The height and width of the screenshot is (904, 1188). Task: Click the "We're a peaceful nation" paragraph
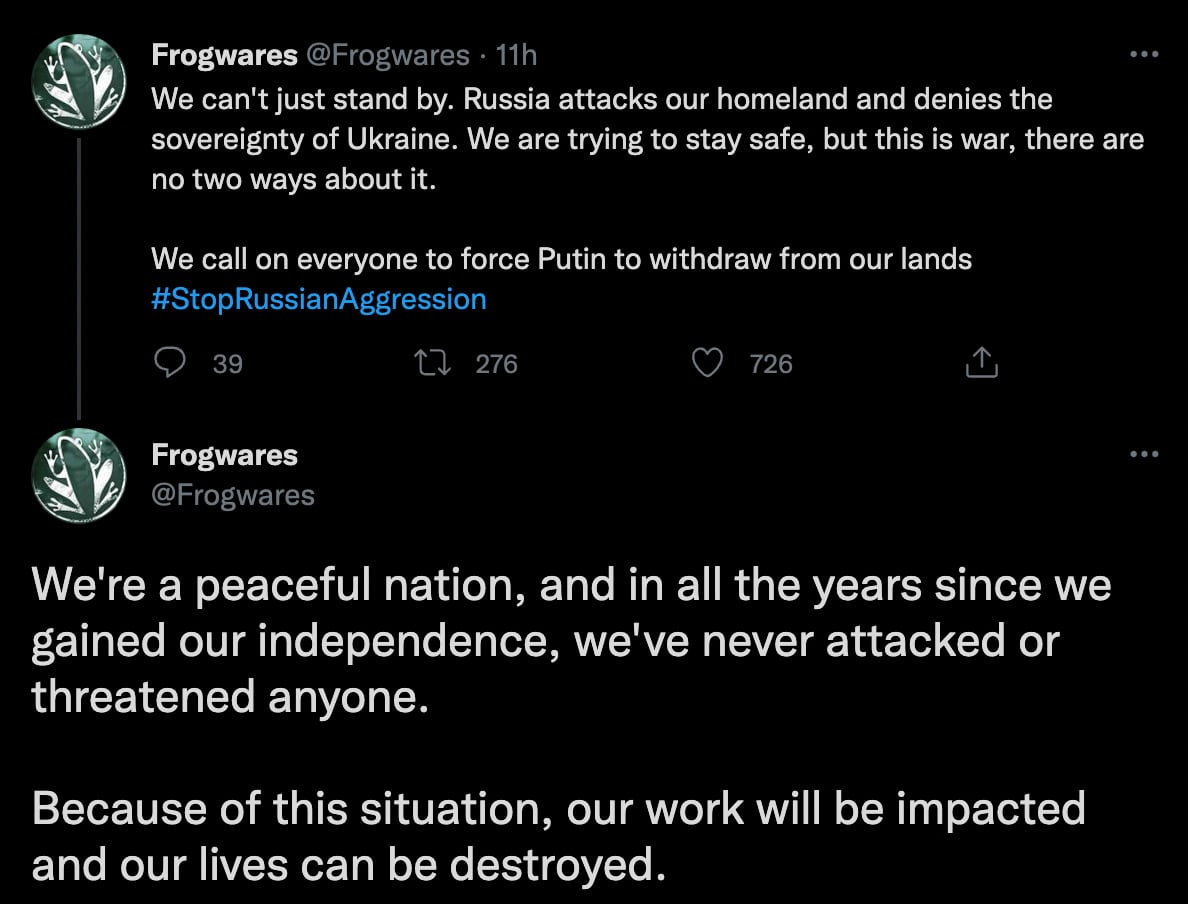570,641
